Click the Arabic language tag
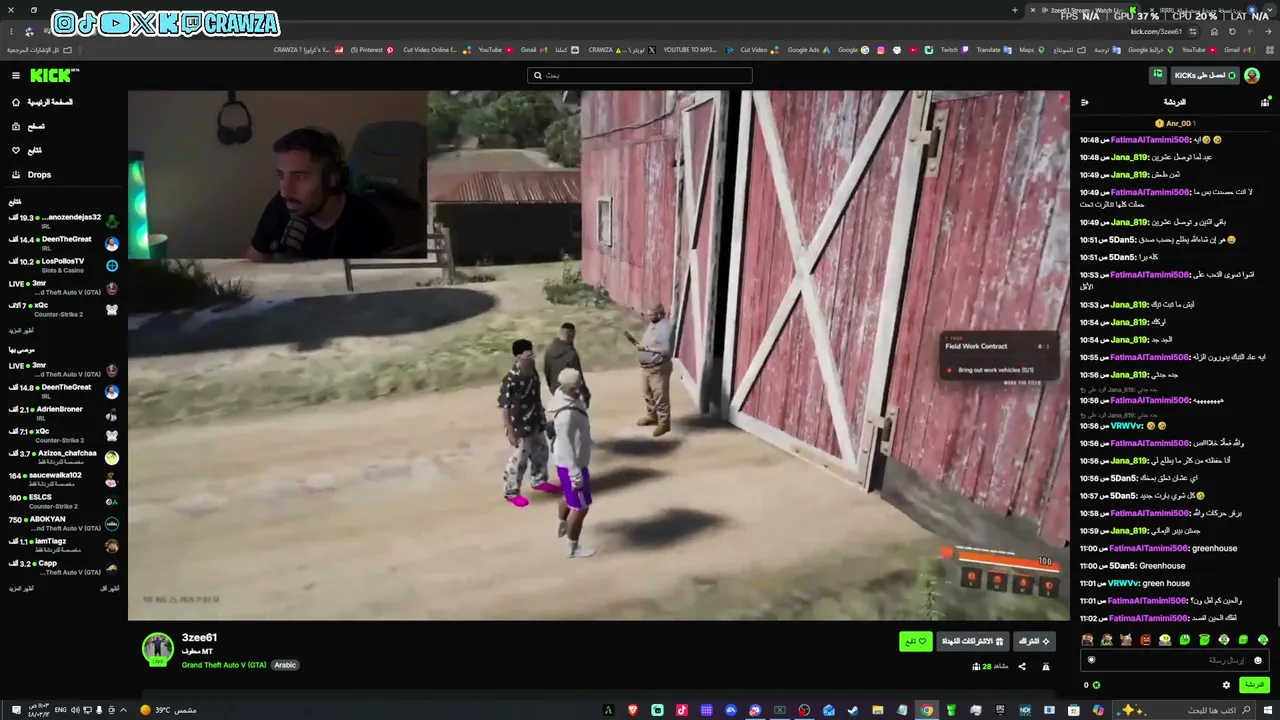Image resolution: width=1280 pixels, height=720 pixels. point(285,665)
